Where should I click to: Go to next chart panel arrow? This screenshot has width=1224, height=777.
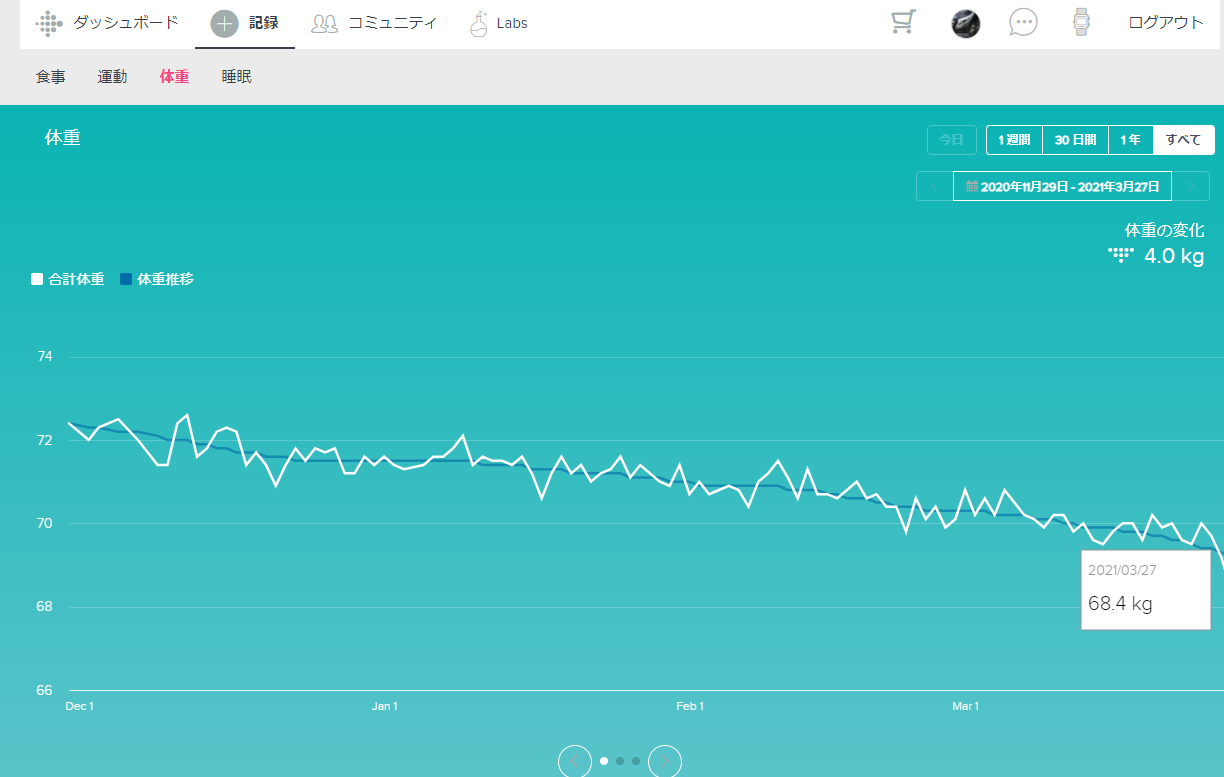(x=665, y=762)
